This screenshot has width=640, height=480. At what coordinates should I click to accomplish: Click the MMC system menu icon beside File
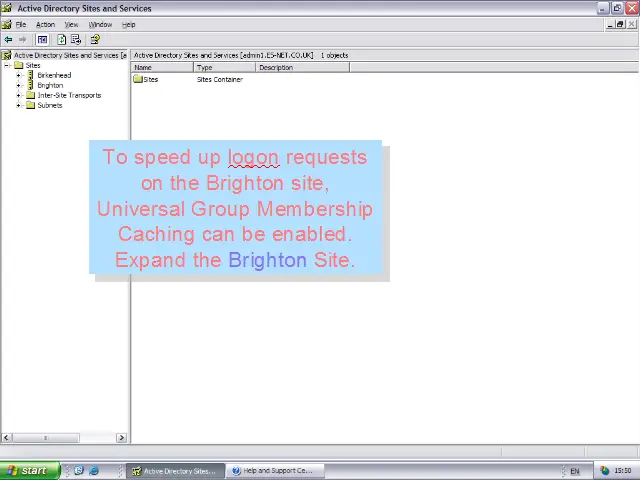tap(7, 24)
